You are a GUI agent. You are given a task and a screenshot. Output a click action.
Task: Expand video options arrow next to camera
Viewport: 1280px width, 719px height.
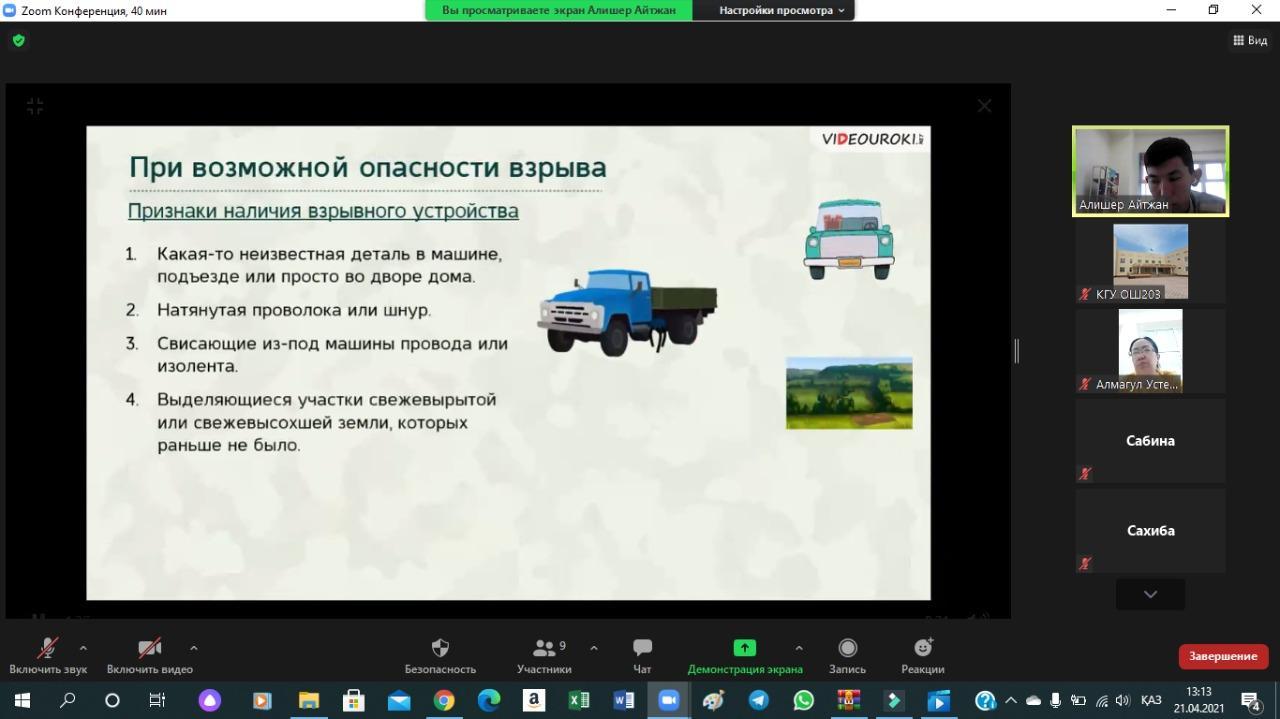[x=193, y=648]
